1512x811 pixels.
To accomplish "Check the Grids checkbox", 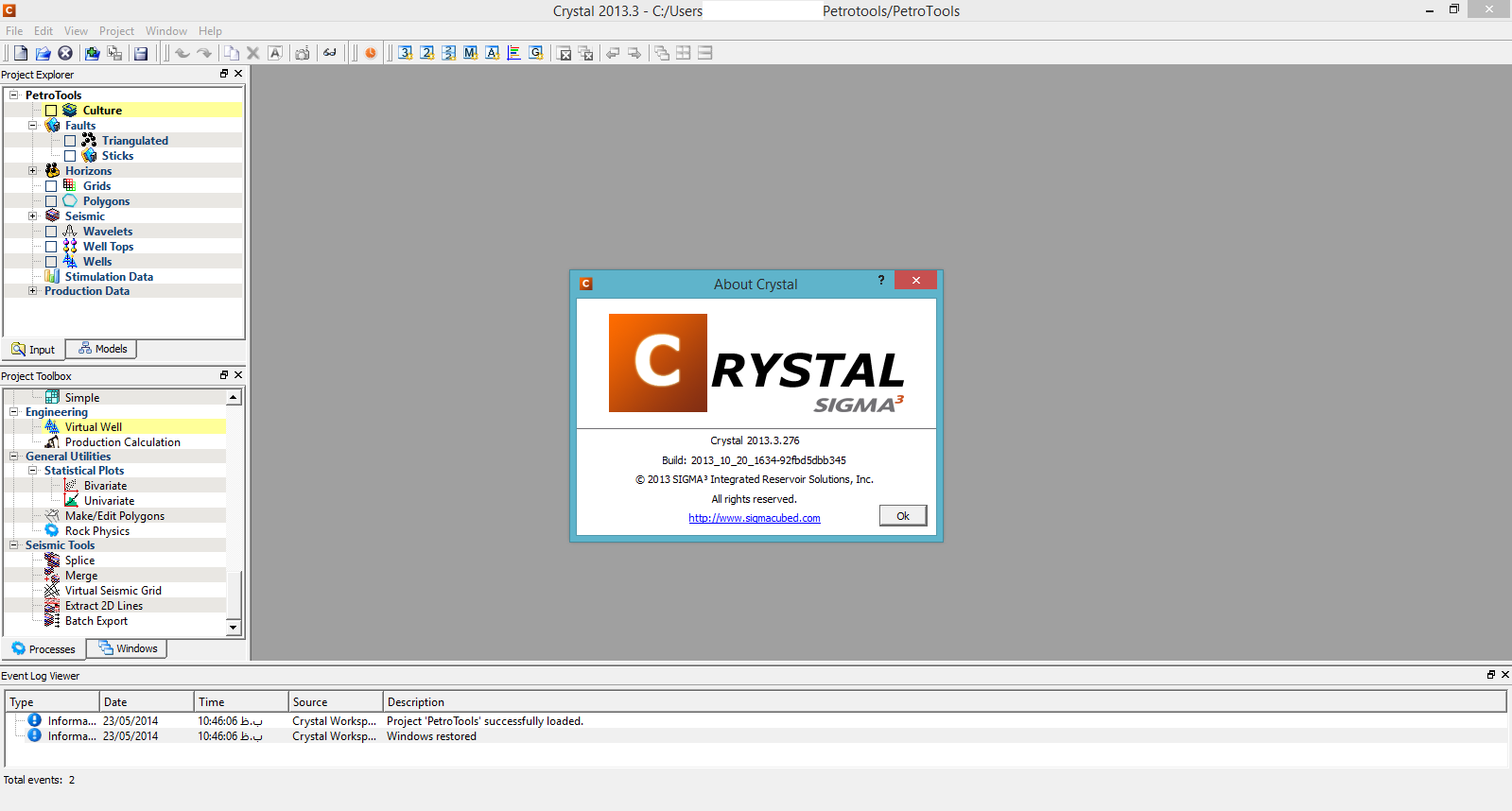I will pyautogui.click(x=51, y=186).
